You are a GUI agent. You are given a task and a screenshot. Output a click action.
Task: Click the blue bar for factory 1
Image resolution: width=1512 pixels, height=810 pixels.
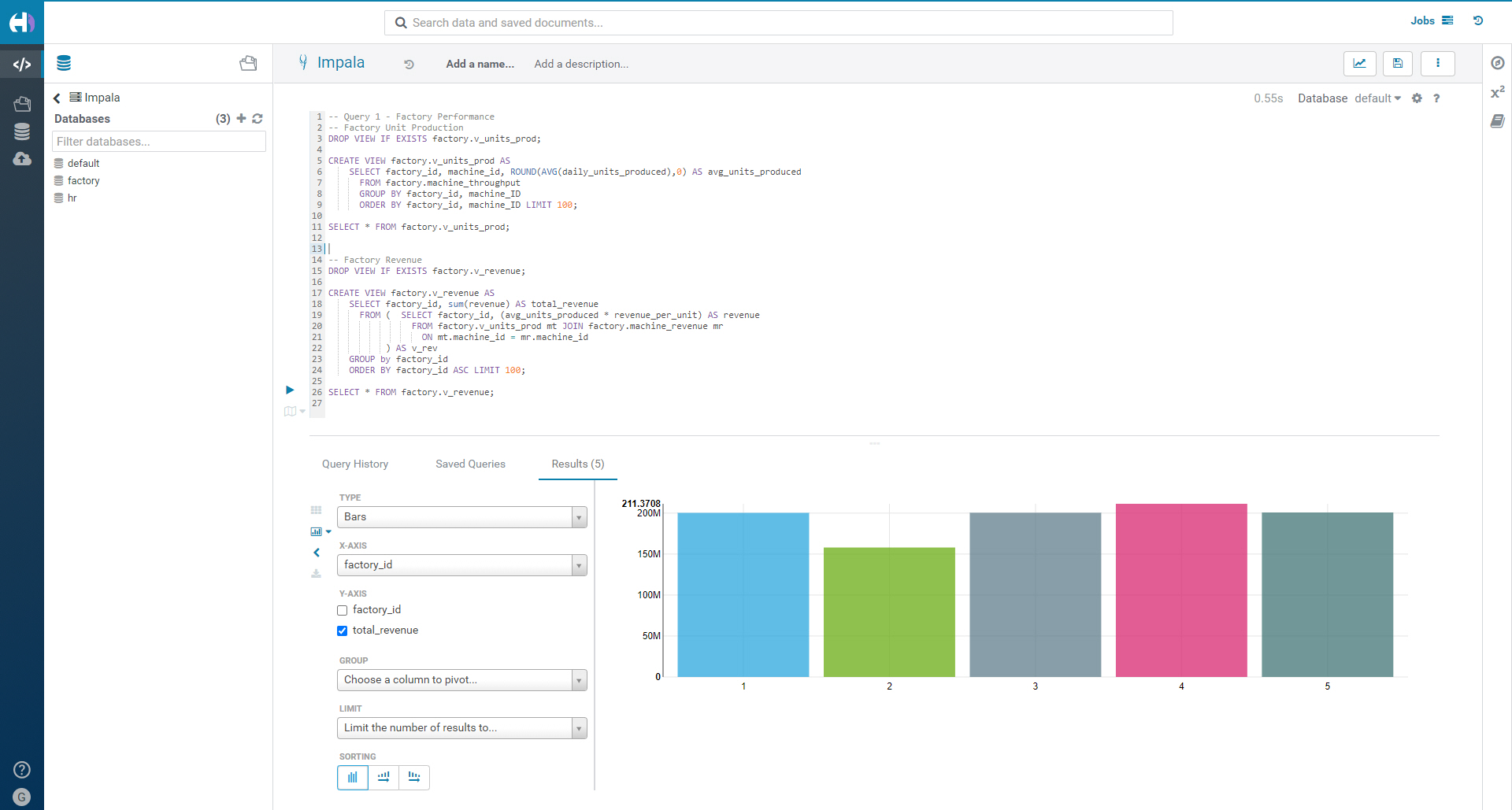click(x=743, y=595)
